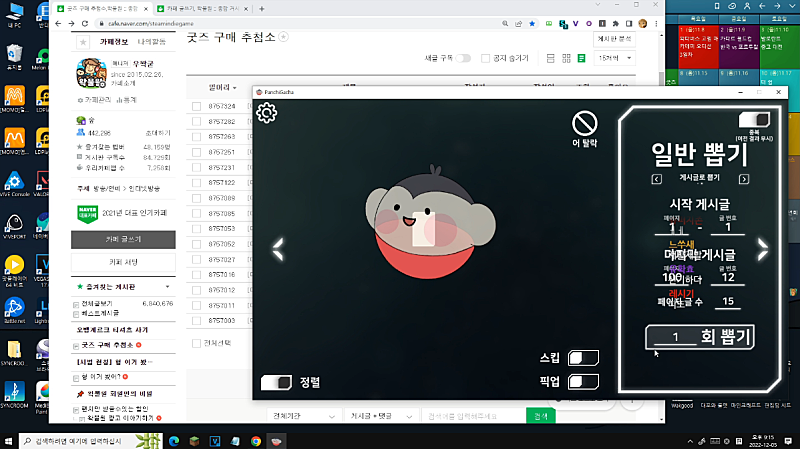Image resolution: width=800 pixels, height=449 pixels.
Task: Switch draw mode with left bracket arrow
Action: pos(657,179)
